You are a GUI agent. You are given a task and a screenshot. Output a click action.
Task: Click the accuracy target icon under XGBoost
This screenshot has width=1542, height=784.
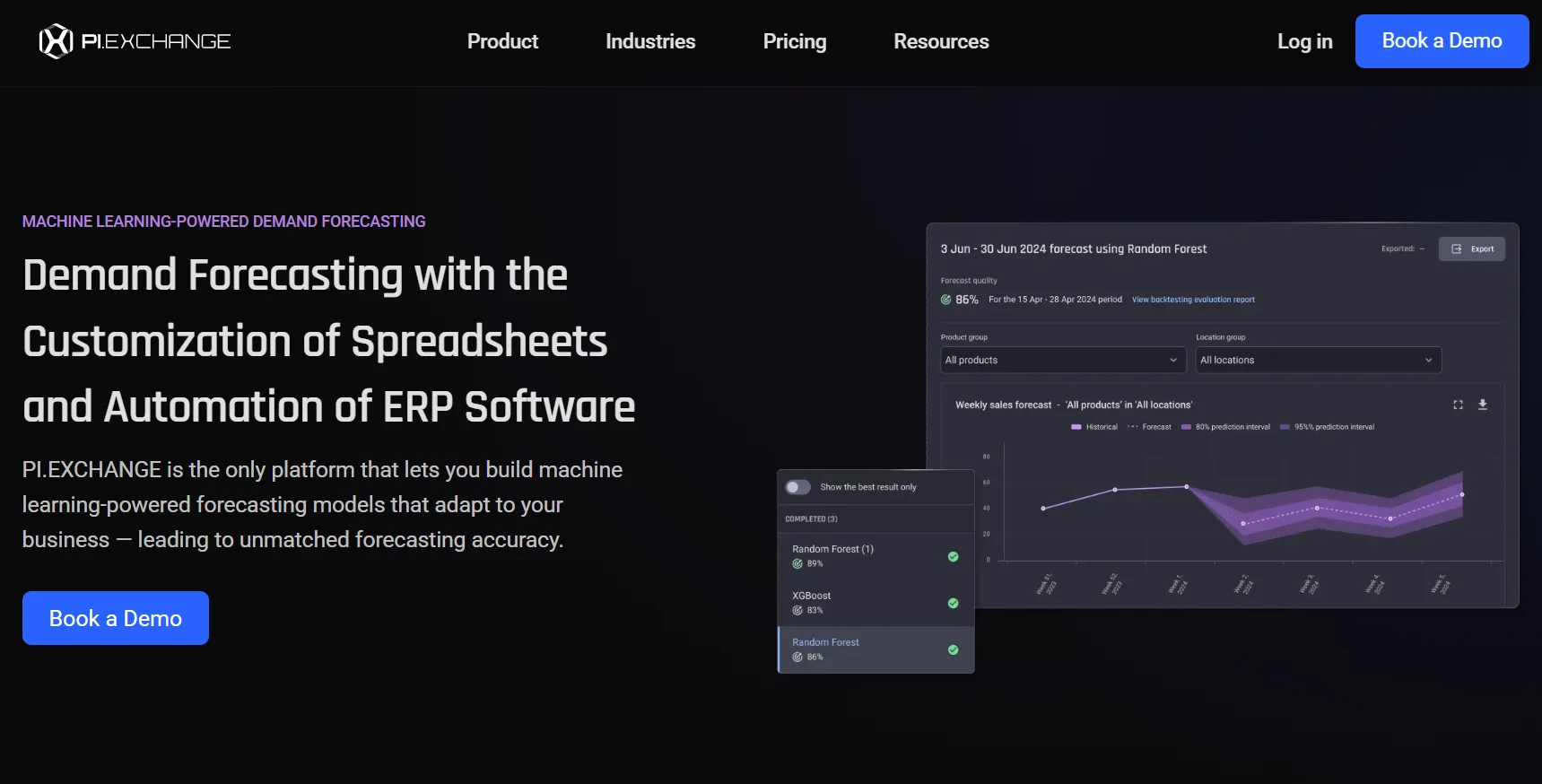tap(797, 610)
